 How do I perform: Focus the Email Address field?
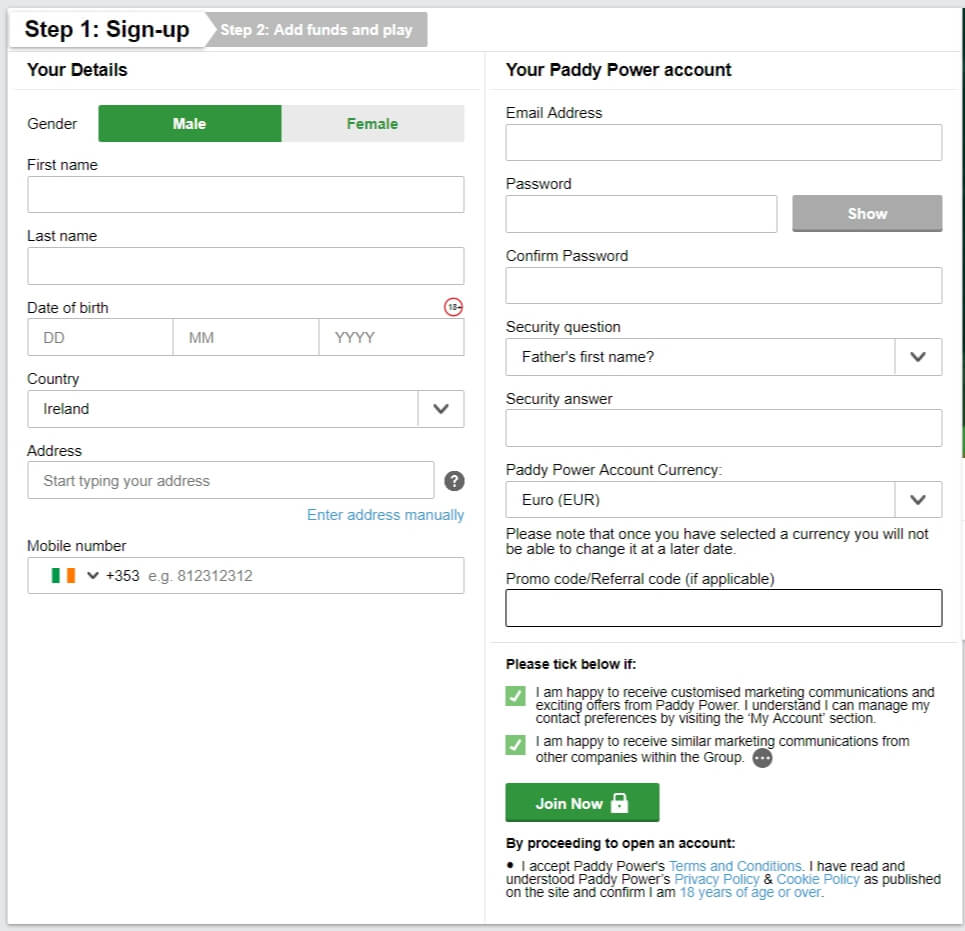(724, 143)
